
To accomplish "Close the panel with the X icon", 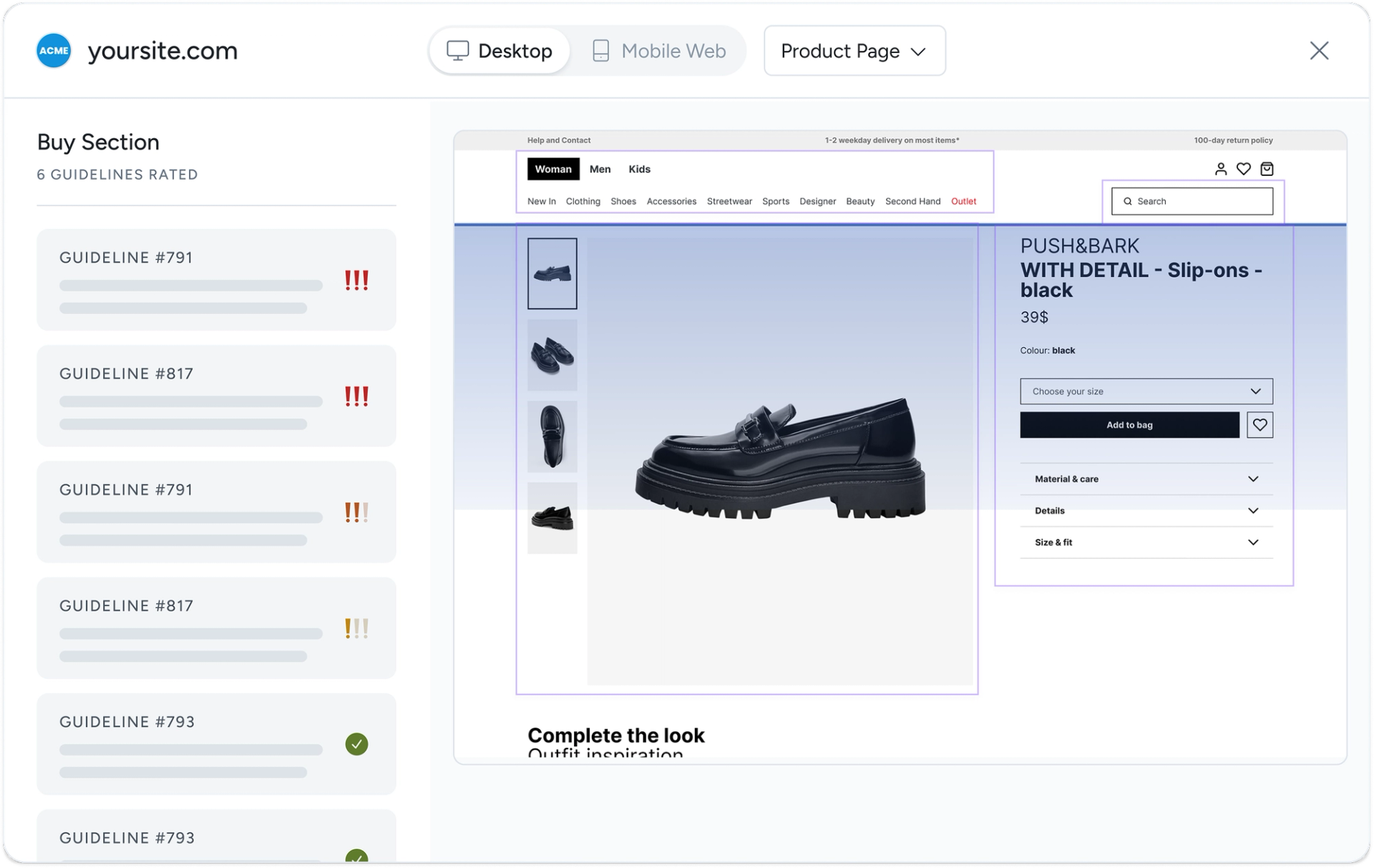I will 1319,51.
